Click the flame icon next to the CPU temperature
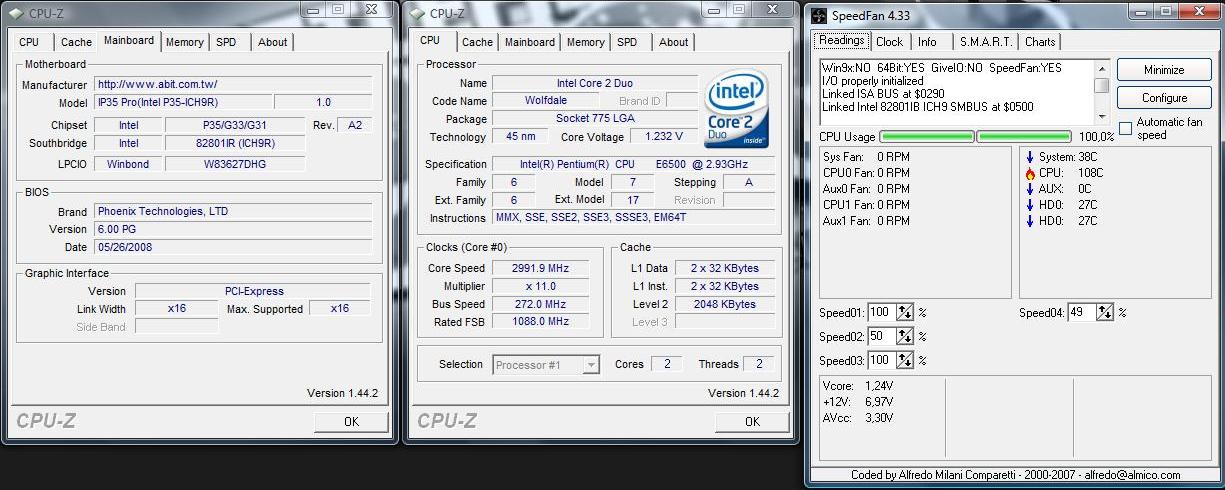The image size is (1225, 490). coord(1030,173)
